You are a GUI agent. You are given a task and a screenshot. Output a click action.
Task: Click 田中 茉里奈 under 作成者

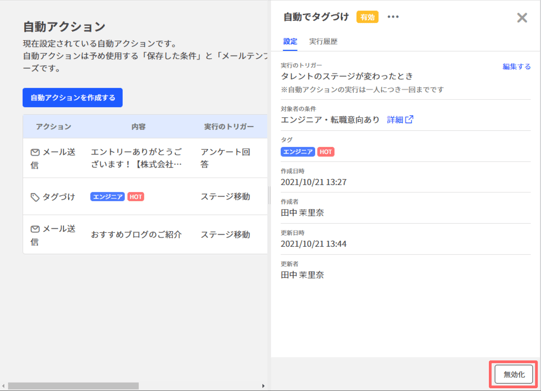click(x=302, y=213)
